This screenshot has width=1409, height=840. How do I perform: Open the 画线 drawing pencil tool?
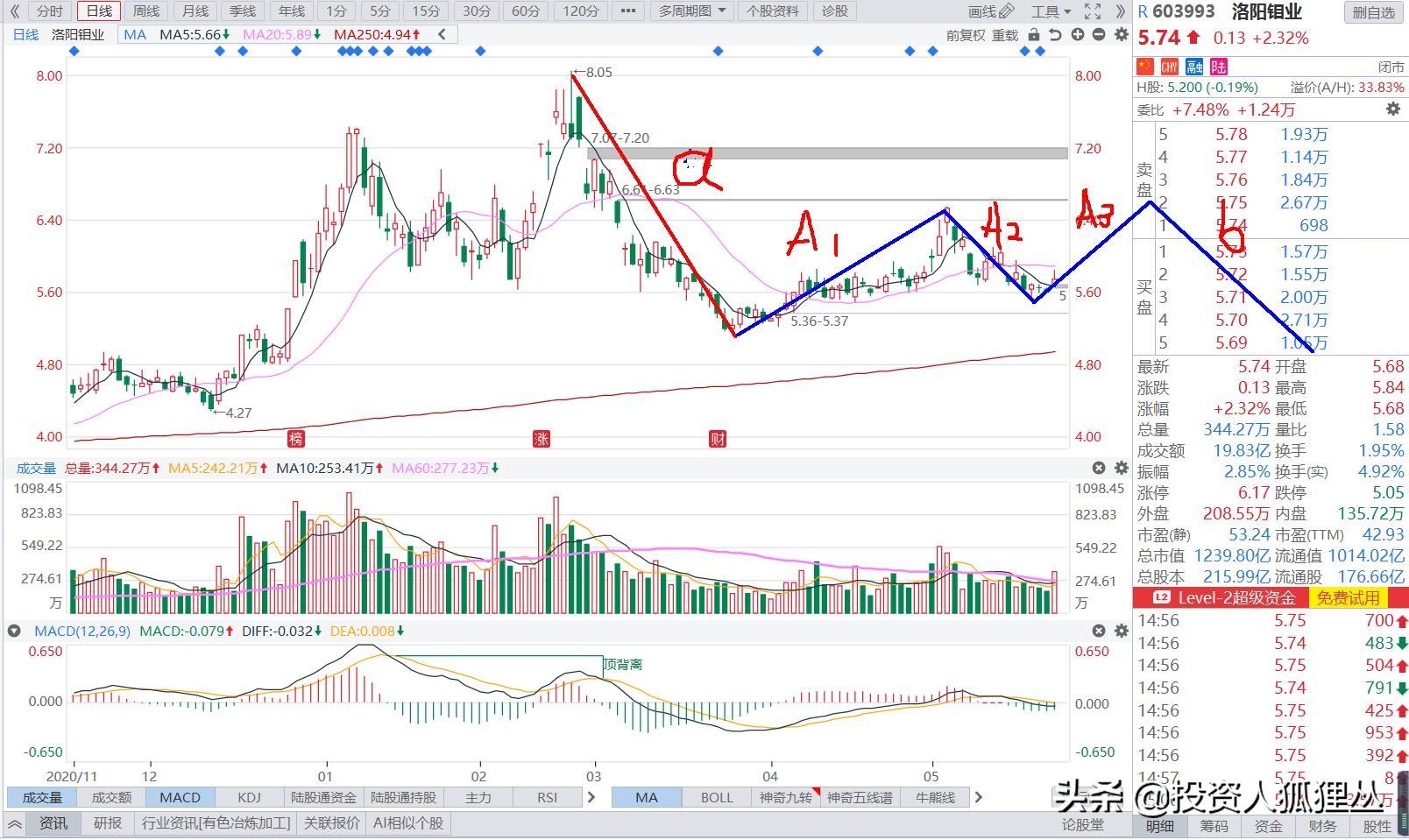tap(991, 11)
